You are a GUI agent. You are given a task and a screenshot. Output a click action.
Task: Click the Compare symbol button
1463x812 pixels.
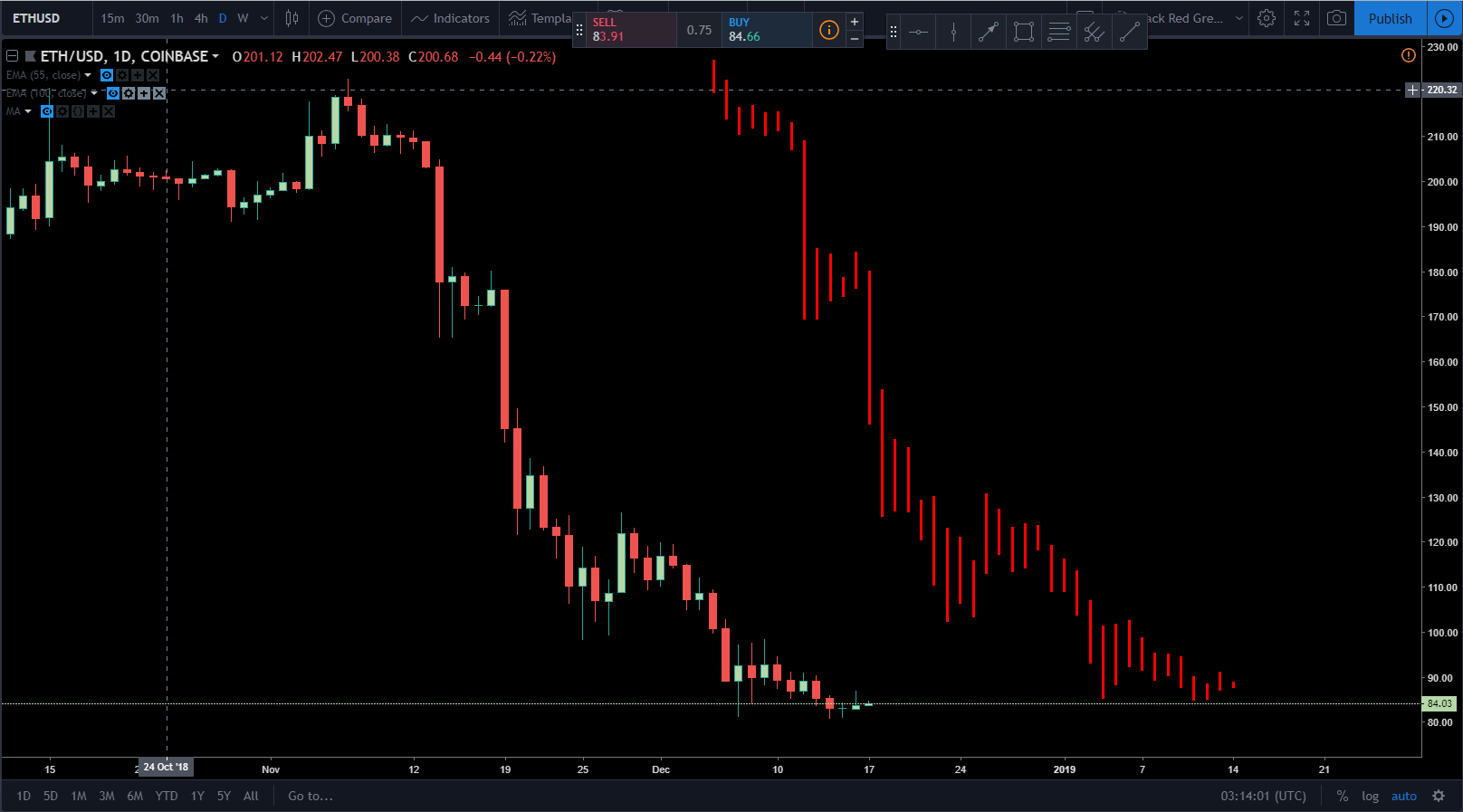tap(355, 18)
